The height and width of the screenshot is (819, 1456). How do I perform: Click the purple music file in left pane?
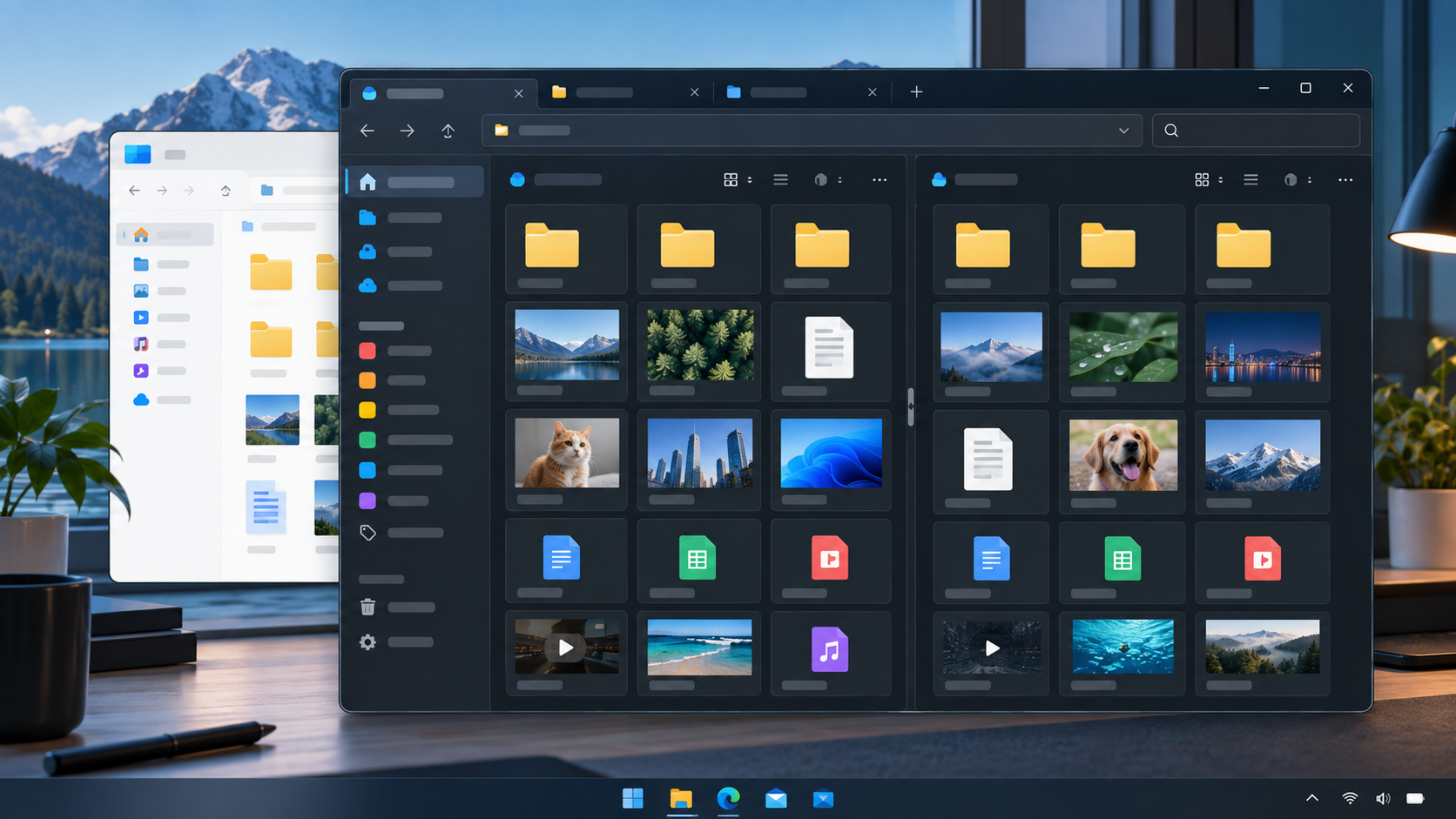tap(830, 649)
